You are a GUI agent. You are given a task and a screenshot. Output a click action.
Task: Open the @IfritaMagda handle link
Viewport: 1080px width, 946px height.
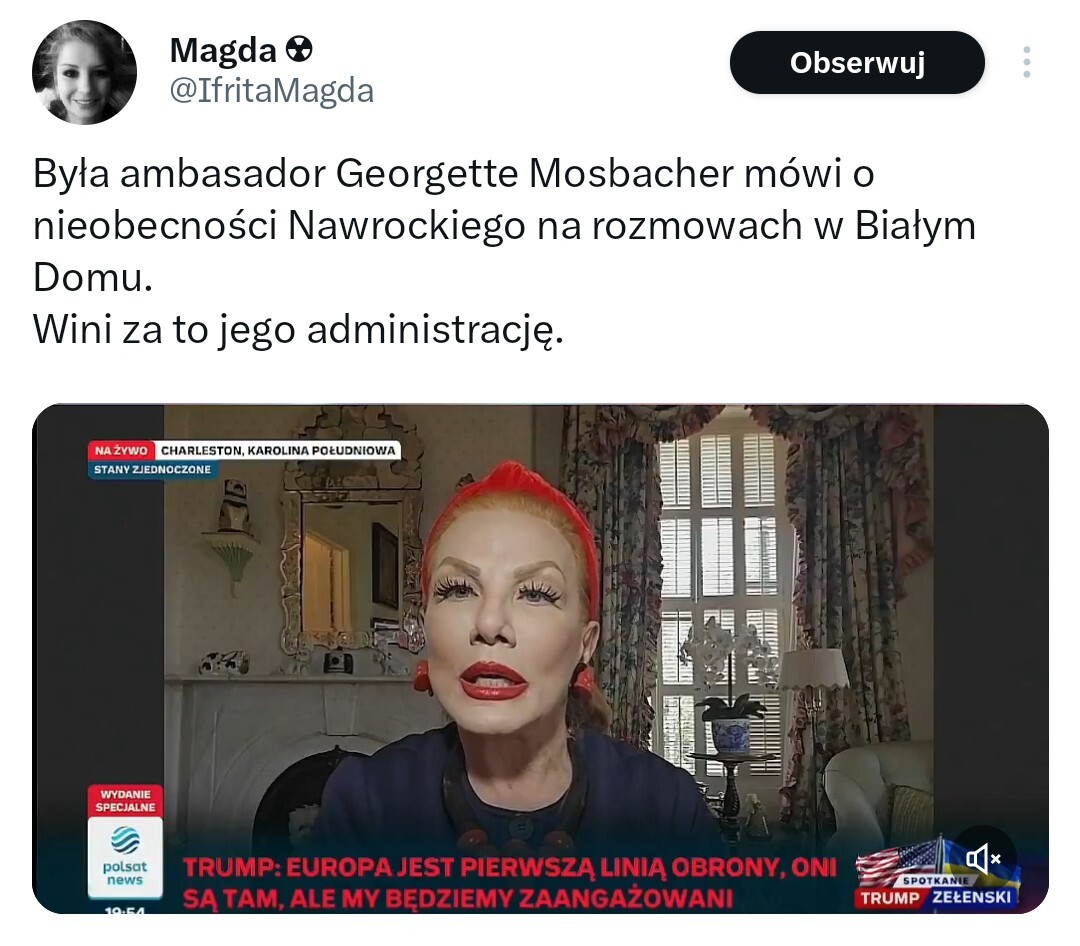pyautogui.click(x=271, y=90)
